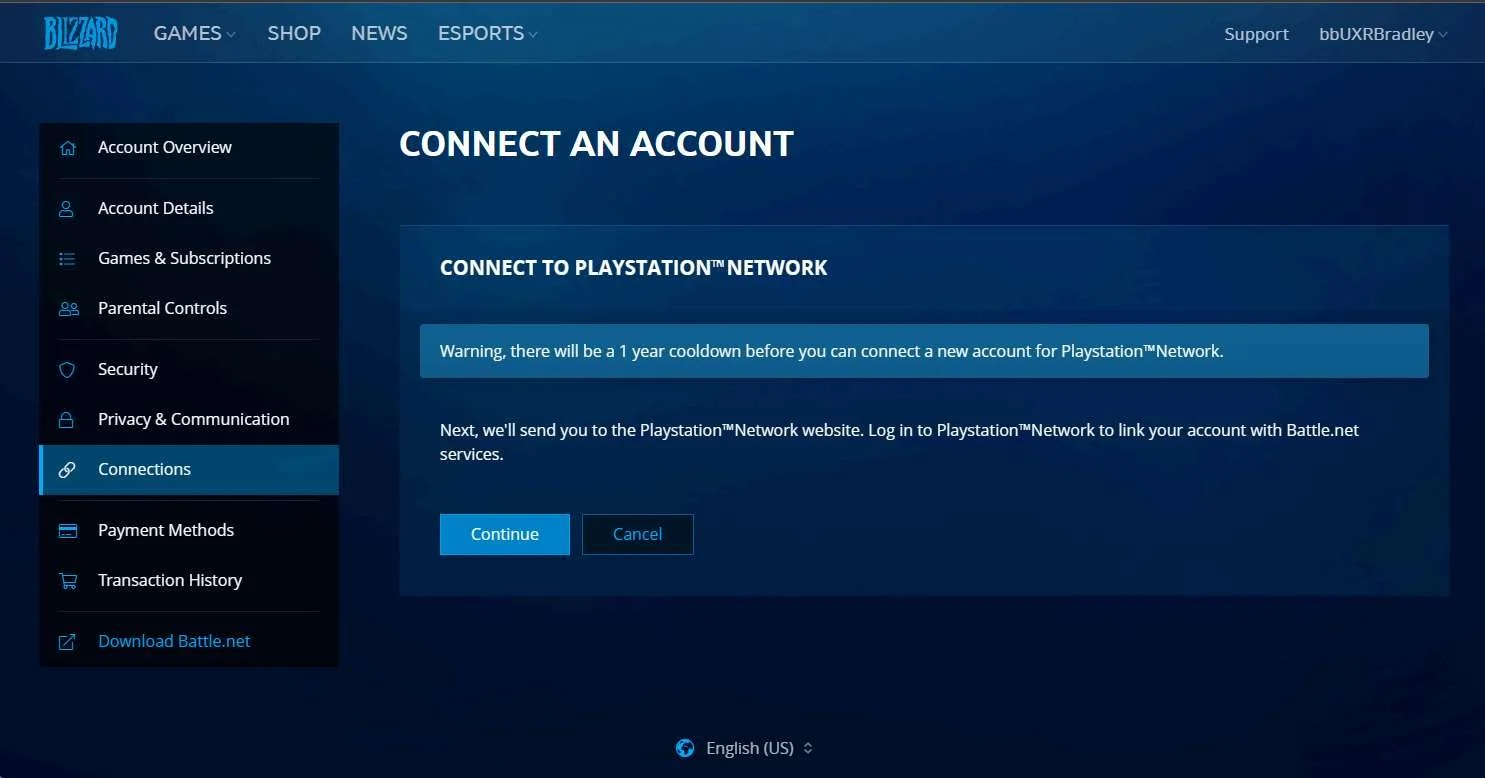
Task: Open the Shop page in top navigation
Action: [294, 33]
